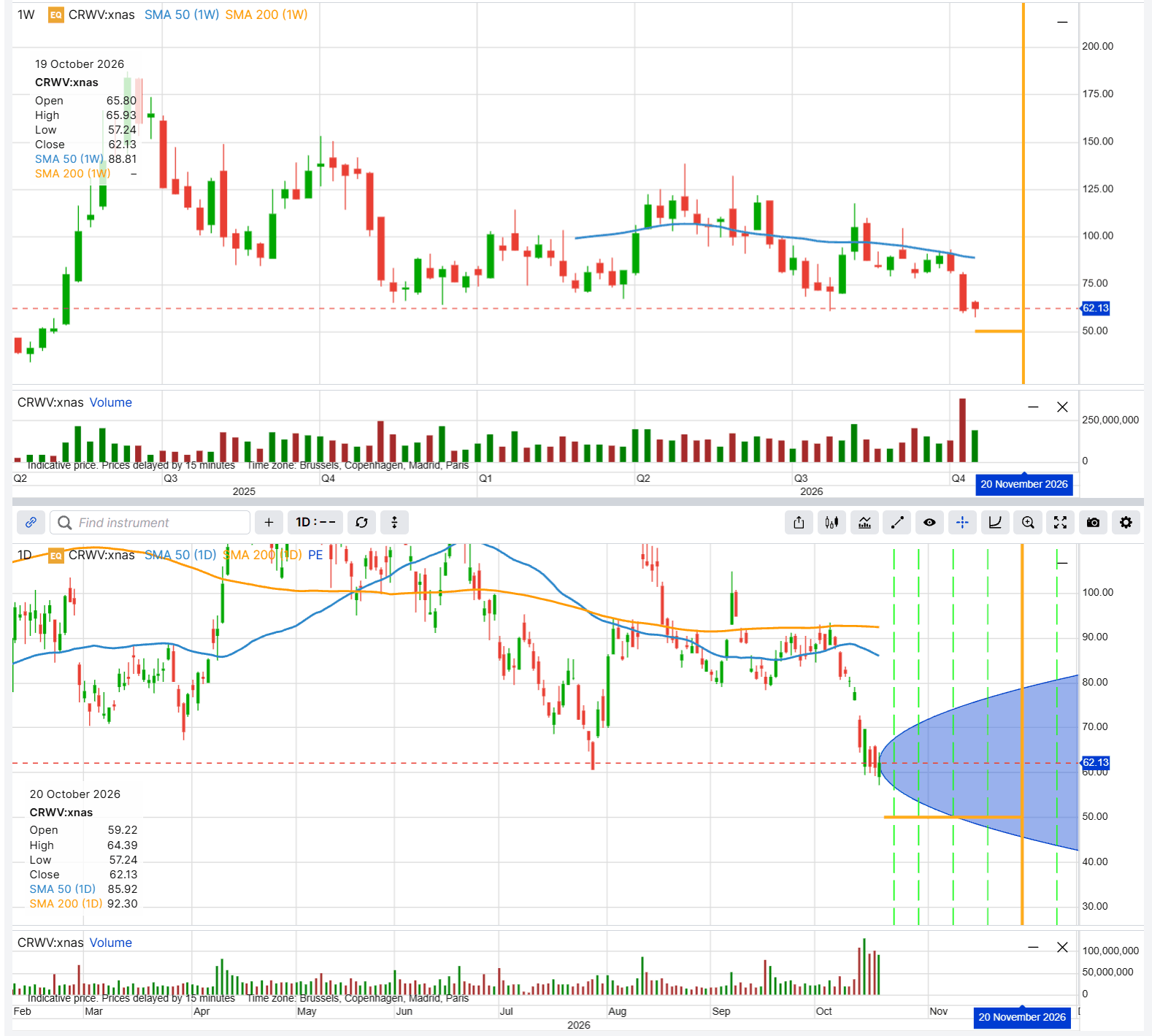Collapse the weekly volume panel

pyautogui.click(x=1033, y=407)
